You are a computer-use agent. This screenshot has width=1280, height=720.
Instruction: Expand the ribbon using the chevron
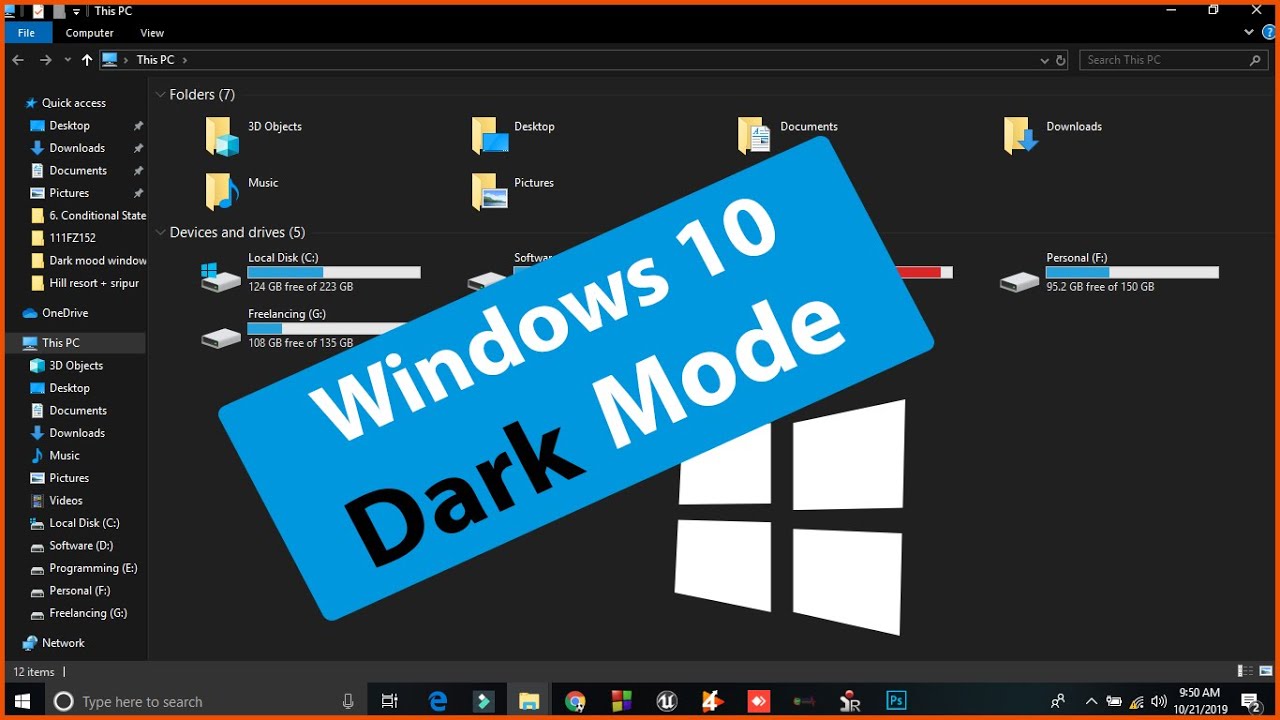point(1249,32)
